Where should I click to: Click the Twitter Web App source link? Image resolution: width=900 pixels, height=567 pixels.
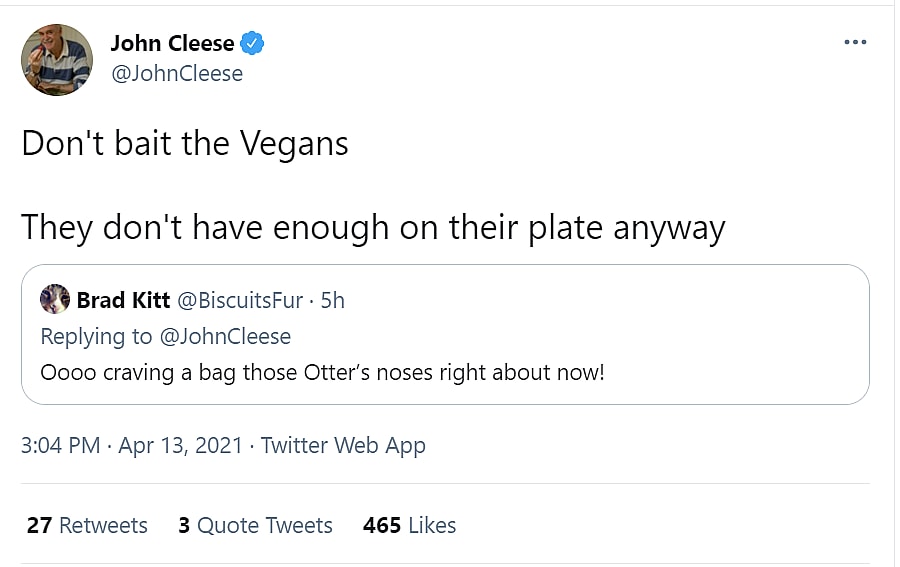(343, 446)
